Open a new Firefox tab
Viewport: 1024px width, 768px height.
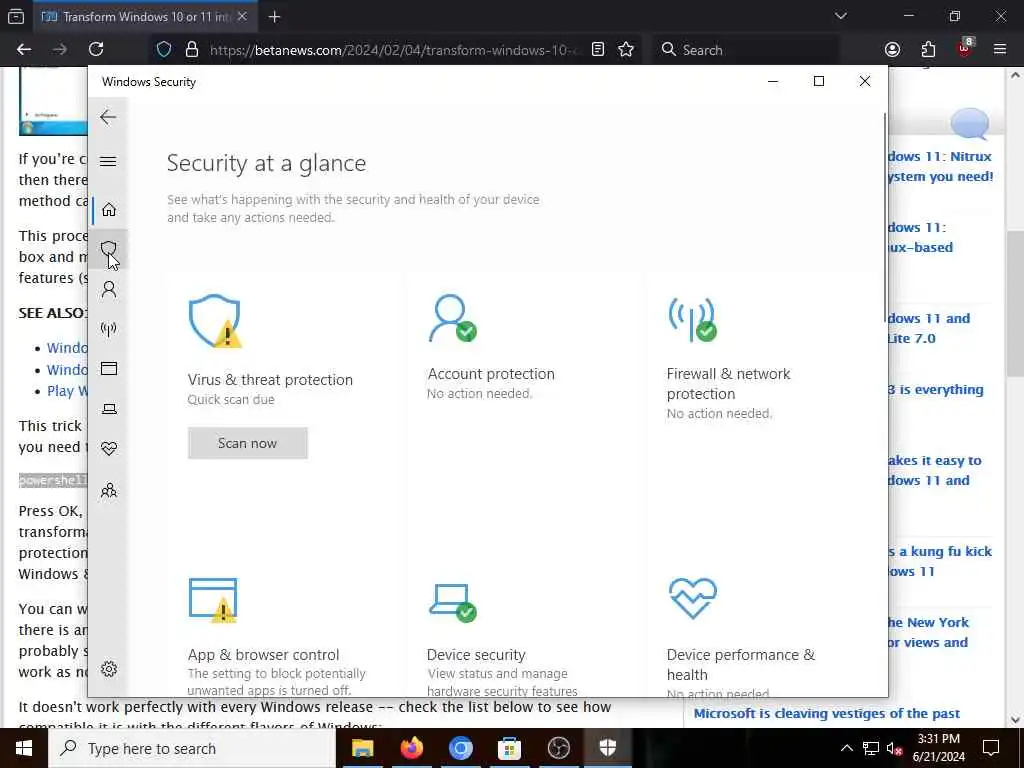(x=274, y=17)
